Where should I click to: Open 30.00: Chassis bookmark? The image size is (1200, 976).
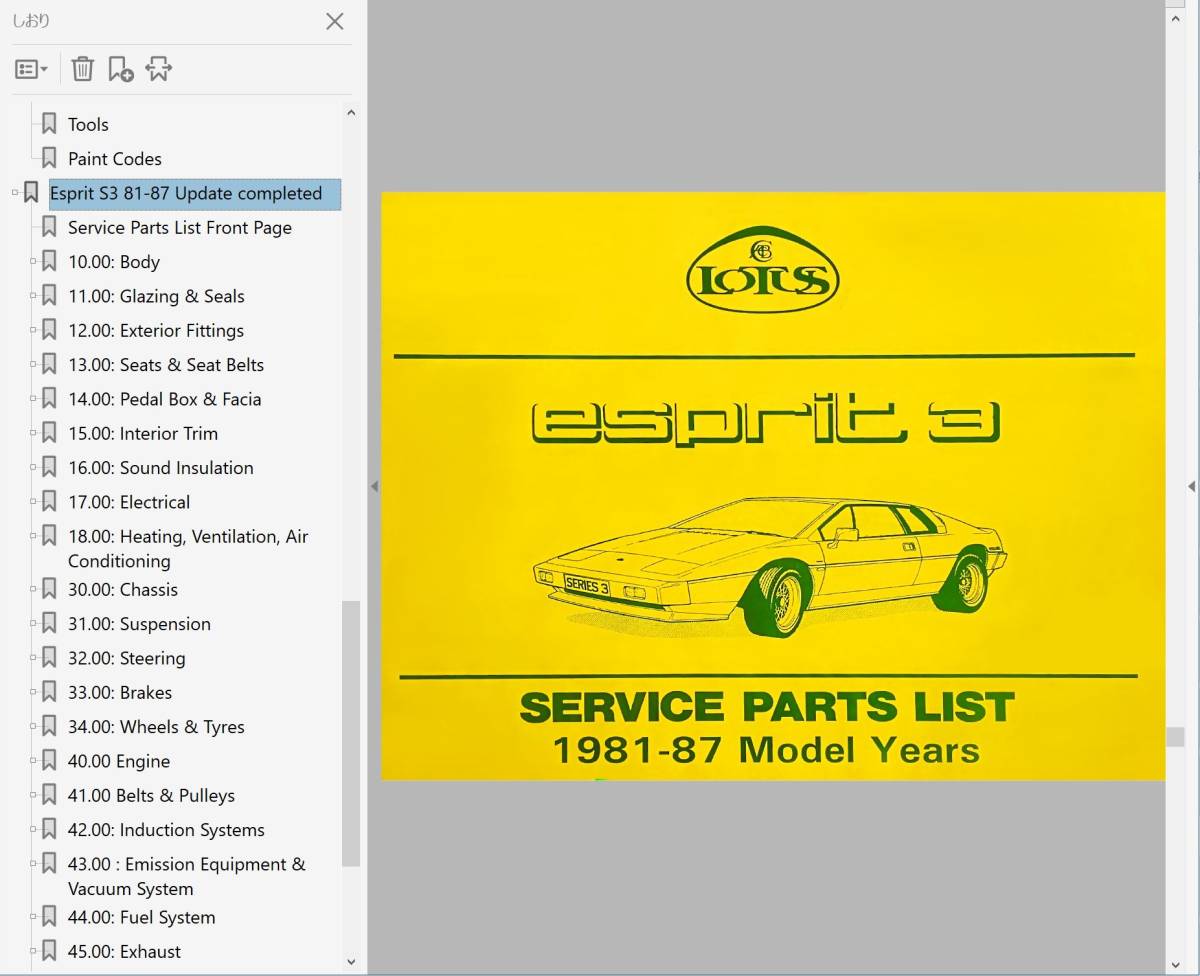coord(123,590)
